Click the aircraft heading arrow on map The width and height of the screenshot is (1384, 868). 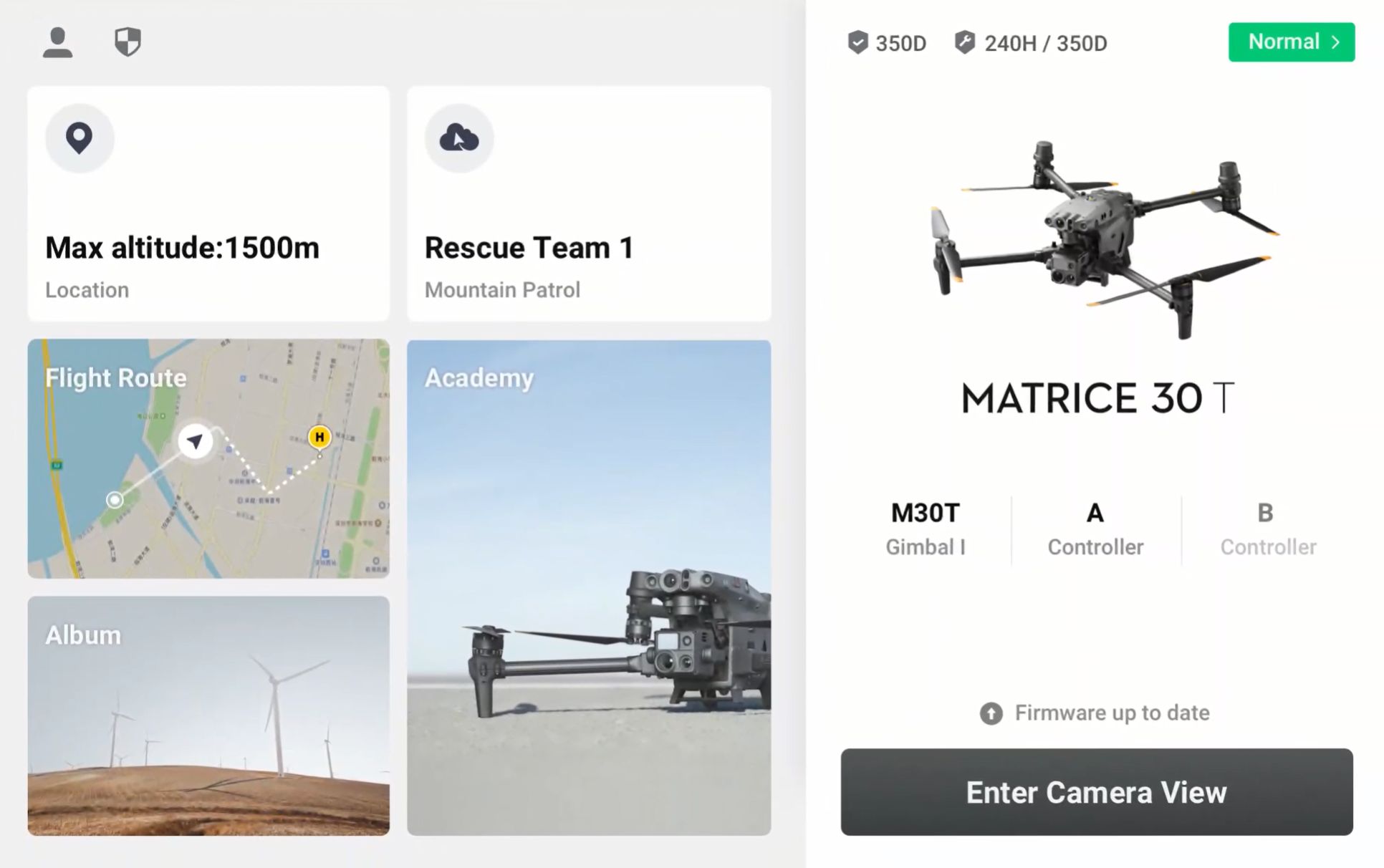click(x=195, y=440)
